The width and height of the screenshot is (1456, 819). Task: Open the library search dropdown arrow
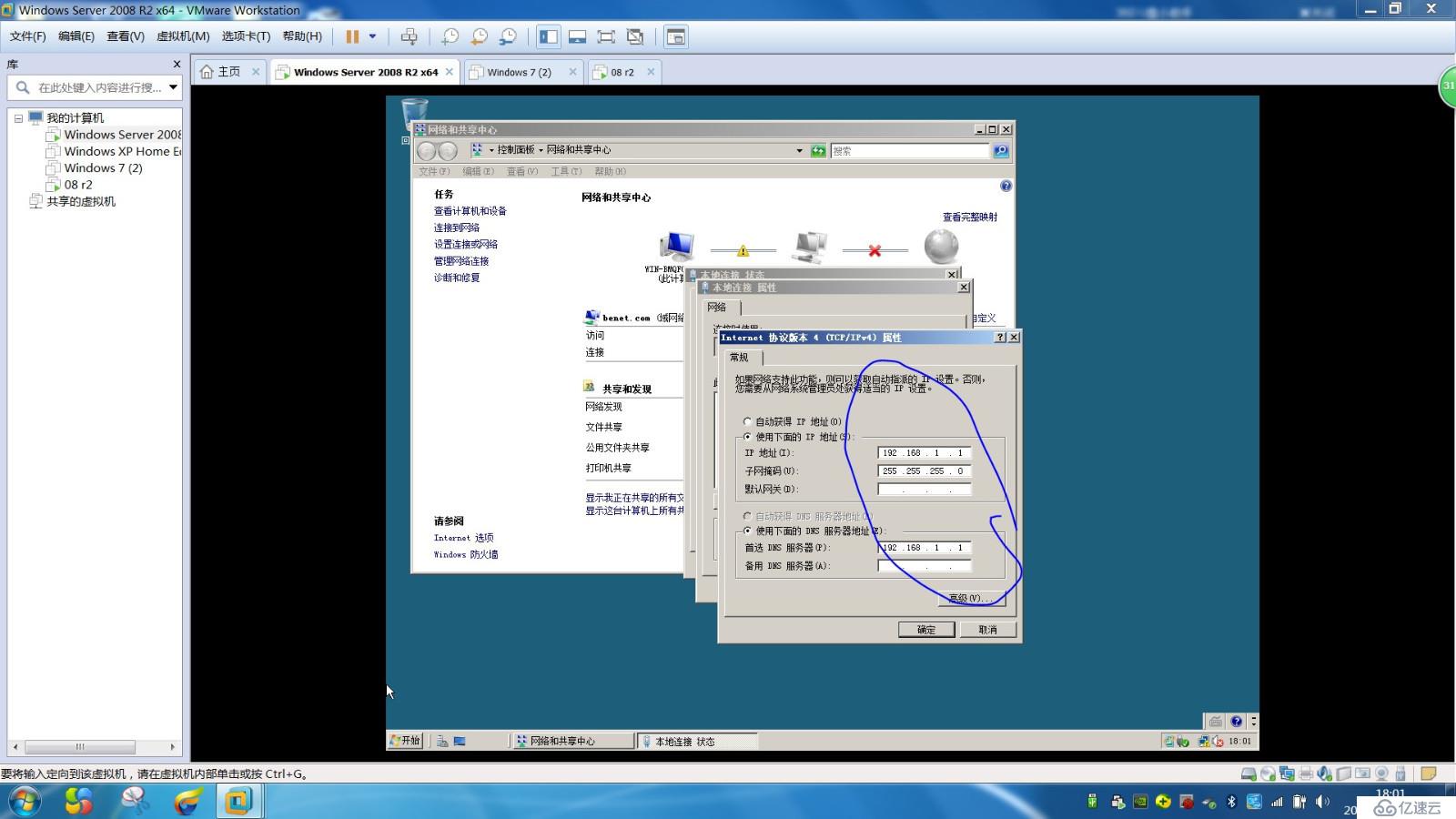click(x=173, y=87)
